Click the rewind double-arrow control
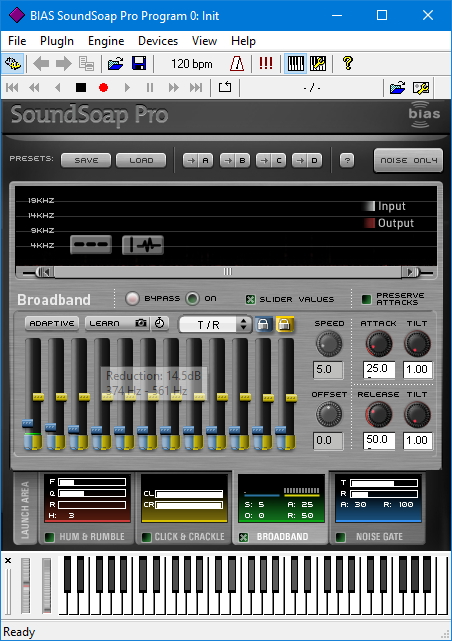 click(x=34, y=87)
